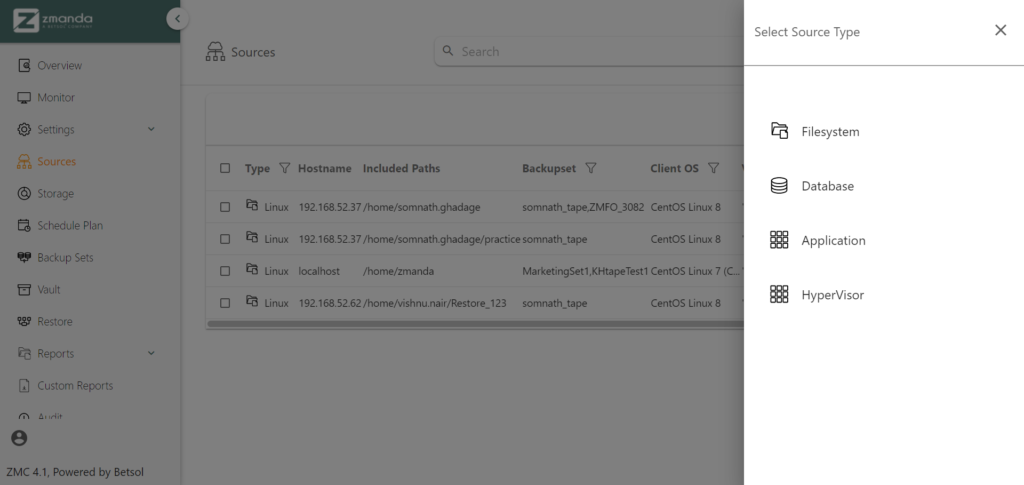Open the Type column filter
Image resolution: width=1024 pixels, height=485 pixels.
(x=284, y=168)
